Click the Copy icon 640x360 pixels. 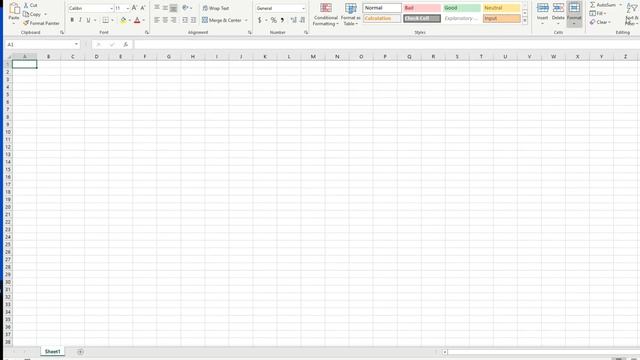coord(26,14)
